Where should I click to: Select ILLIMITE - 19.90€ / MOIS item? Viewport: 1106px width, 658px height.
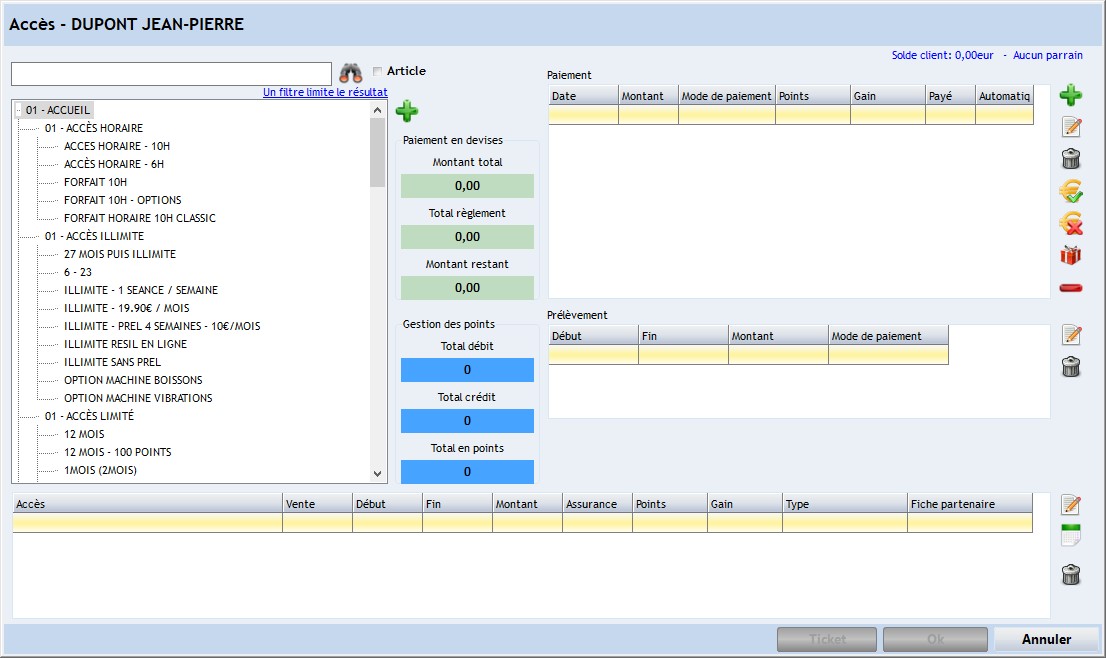pos(126,308)
